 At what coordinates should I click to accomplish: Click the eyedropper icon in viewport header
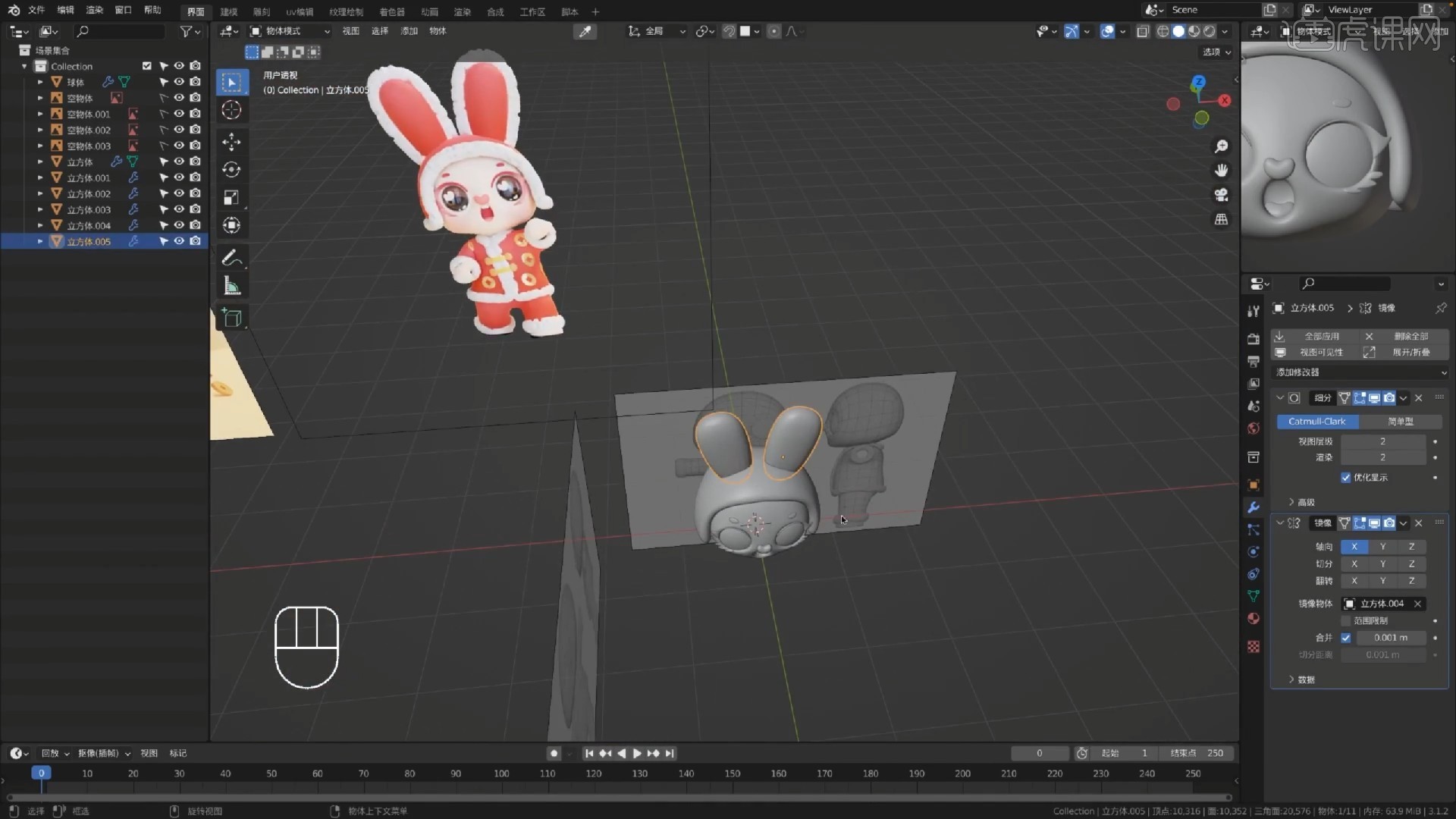click(585, 31)
